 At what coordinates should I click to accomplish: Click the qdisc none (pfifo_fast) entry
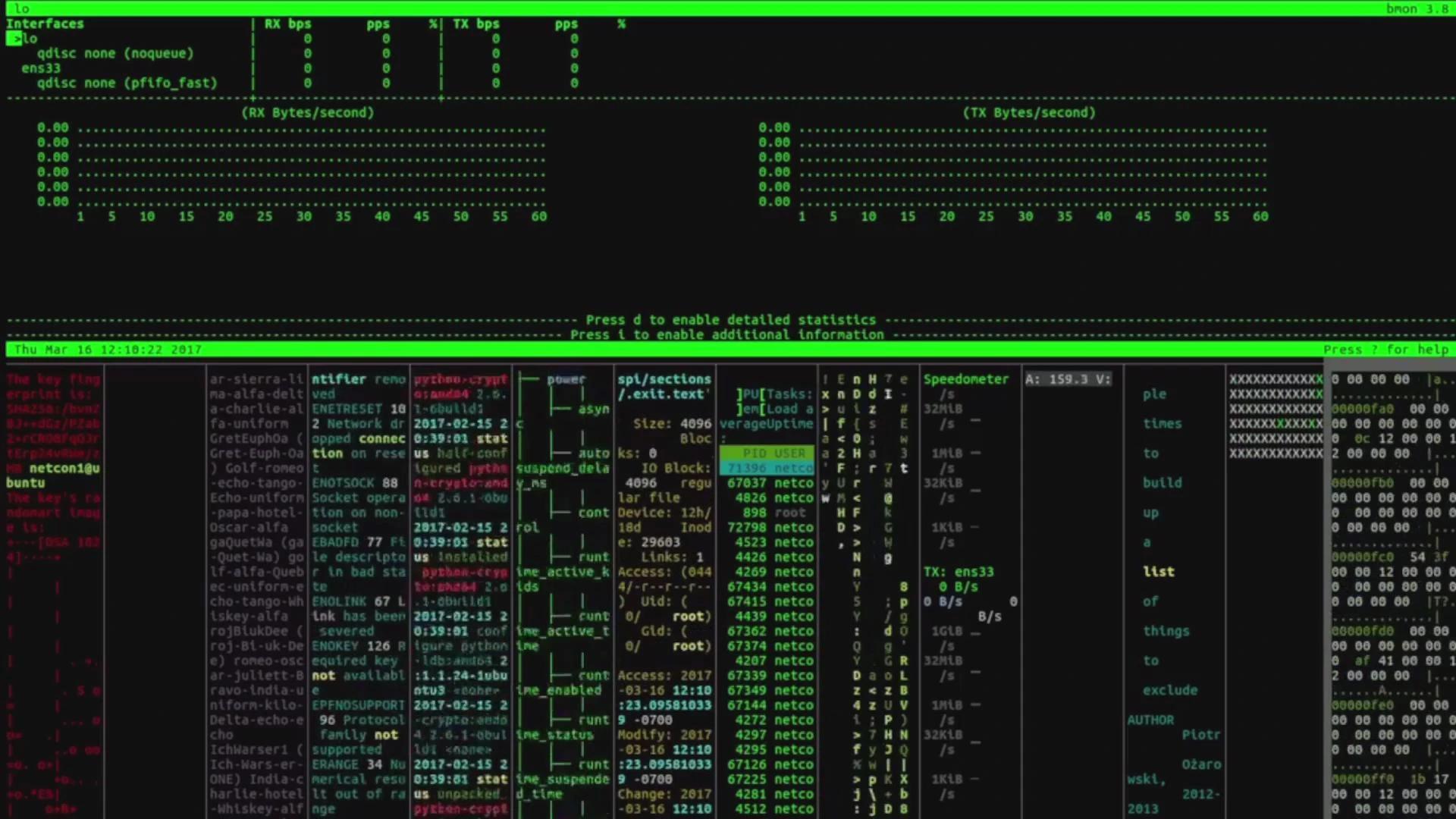click(127, 83)
